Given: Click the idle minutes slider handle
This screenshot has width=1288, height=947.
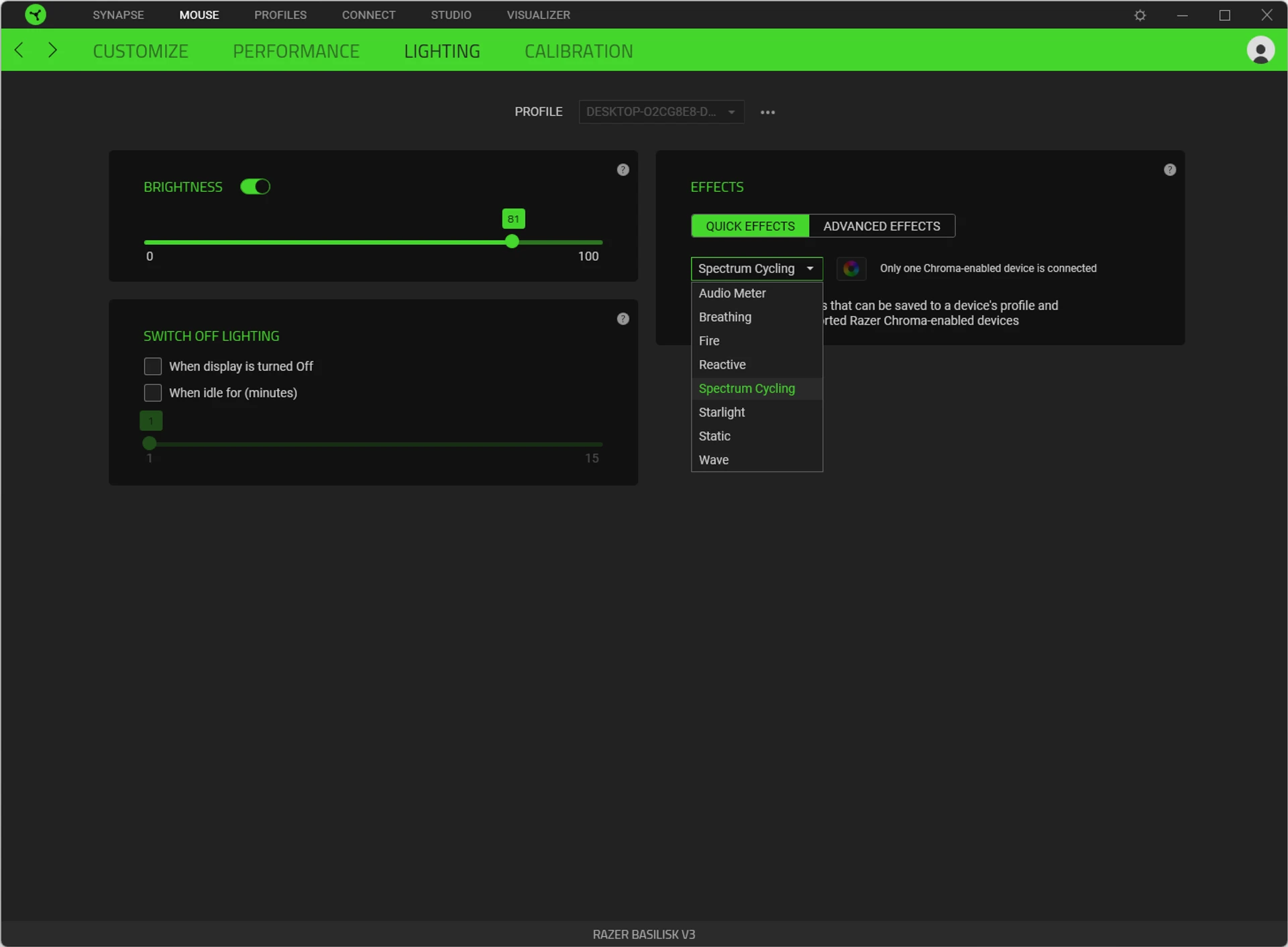Looking at the screenshot, I should [x=150, y=443].
